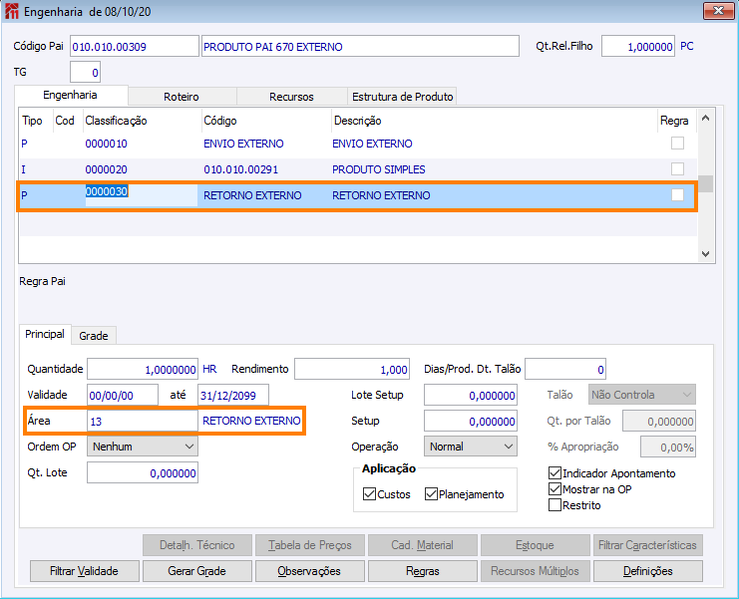Switch to the Recursos tab
Image resolution: width=739 pixels, height=599 pixels.
pos(291,97)
